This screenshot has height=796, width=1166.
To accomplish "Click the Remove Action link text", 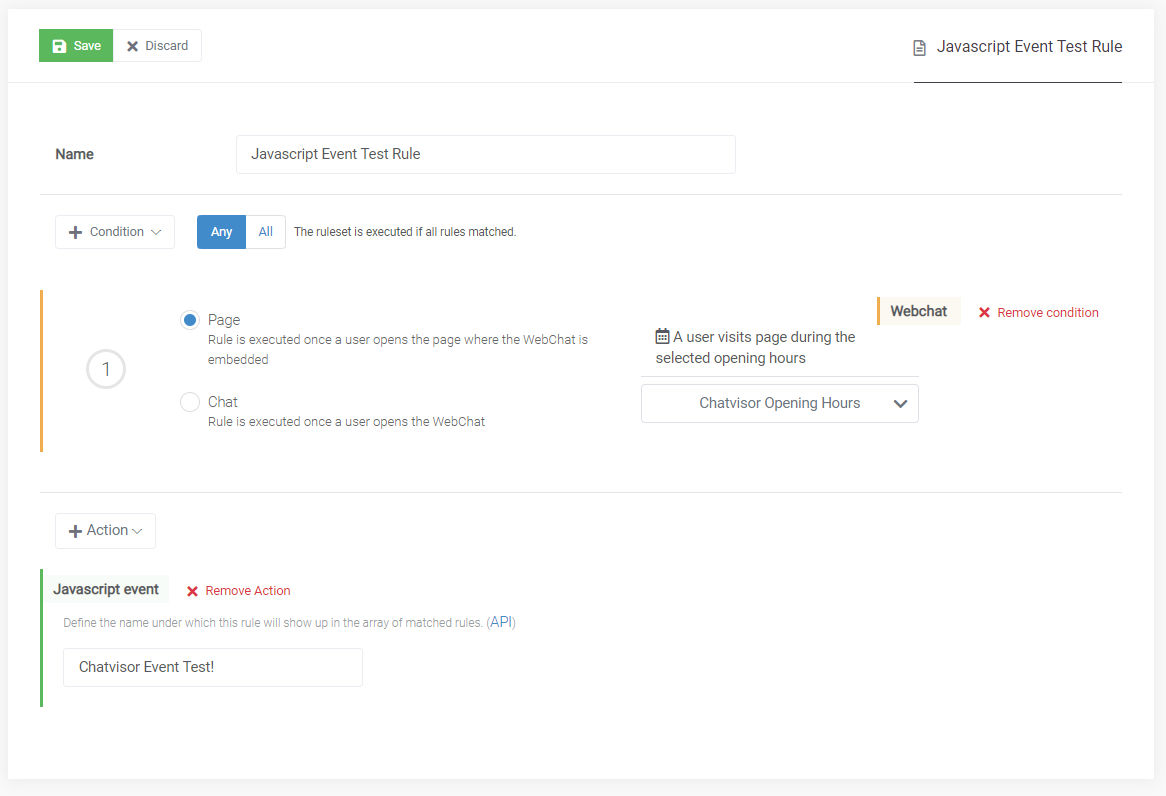I will coord(248,591).
